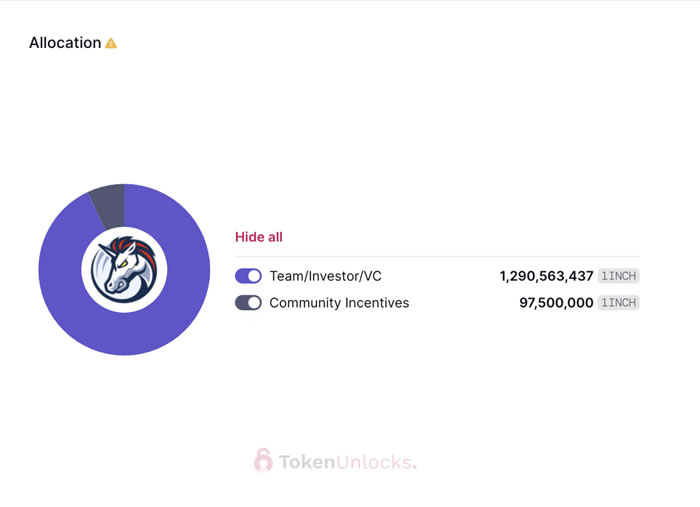This screenshot has height=507, width=700.
Task: Click the Team/Investor/VC legend label
Action: 325,276
